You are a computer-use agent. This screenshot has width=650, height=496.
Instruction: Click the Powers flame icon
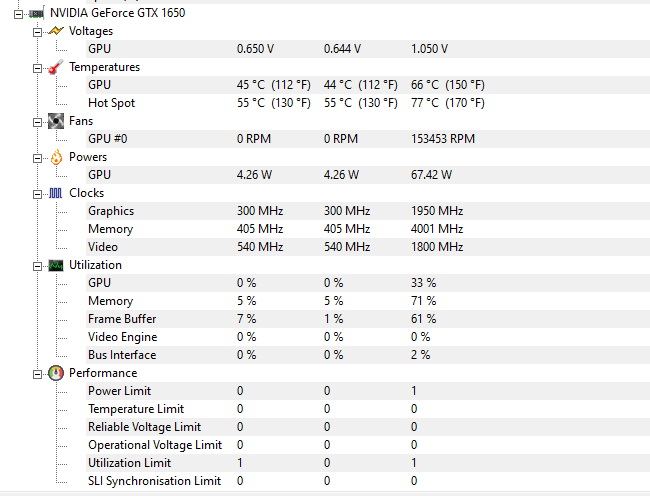56,157
